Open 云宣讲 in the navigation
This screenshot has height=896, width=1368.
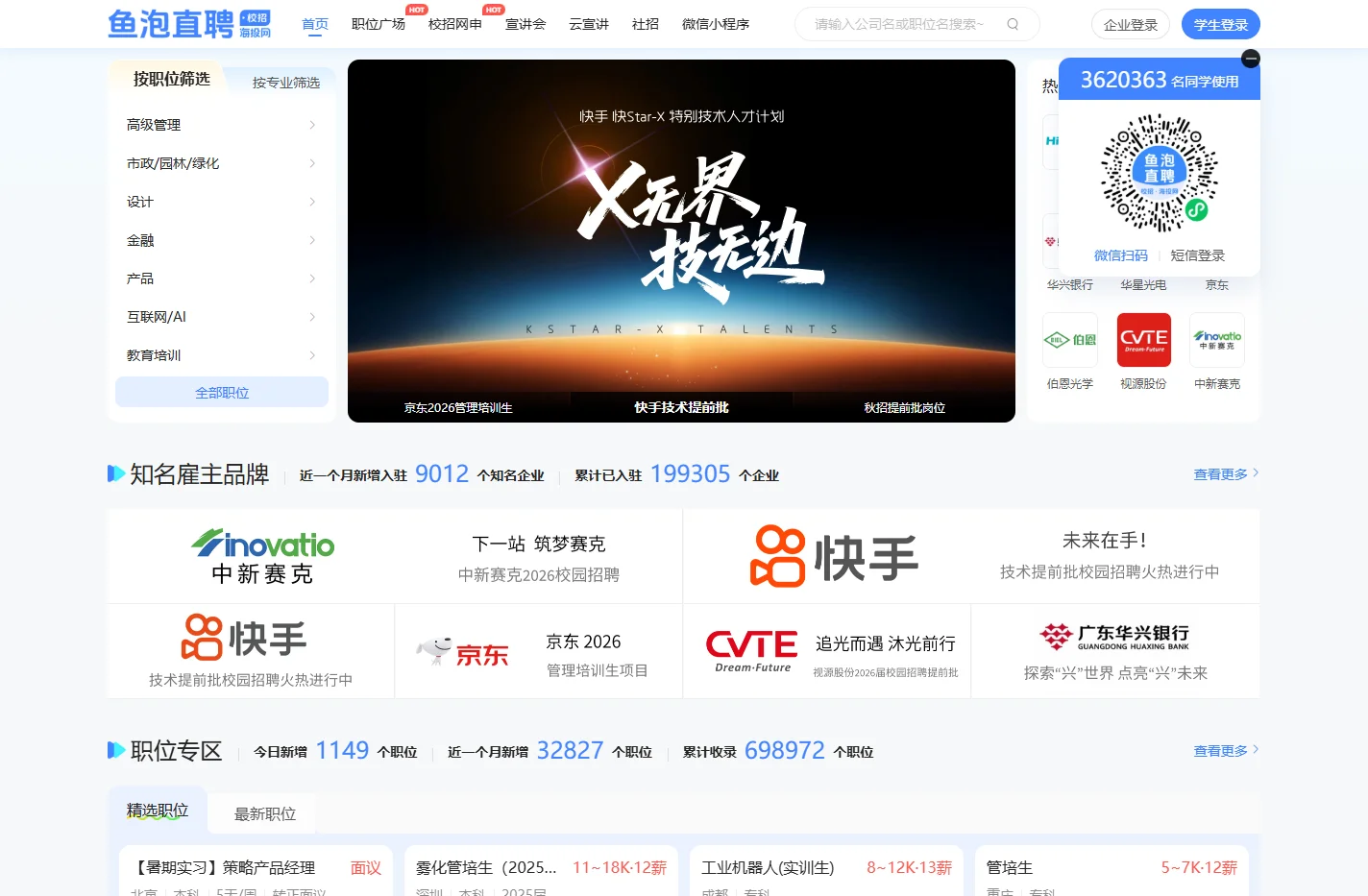click(x=589, y=24)
